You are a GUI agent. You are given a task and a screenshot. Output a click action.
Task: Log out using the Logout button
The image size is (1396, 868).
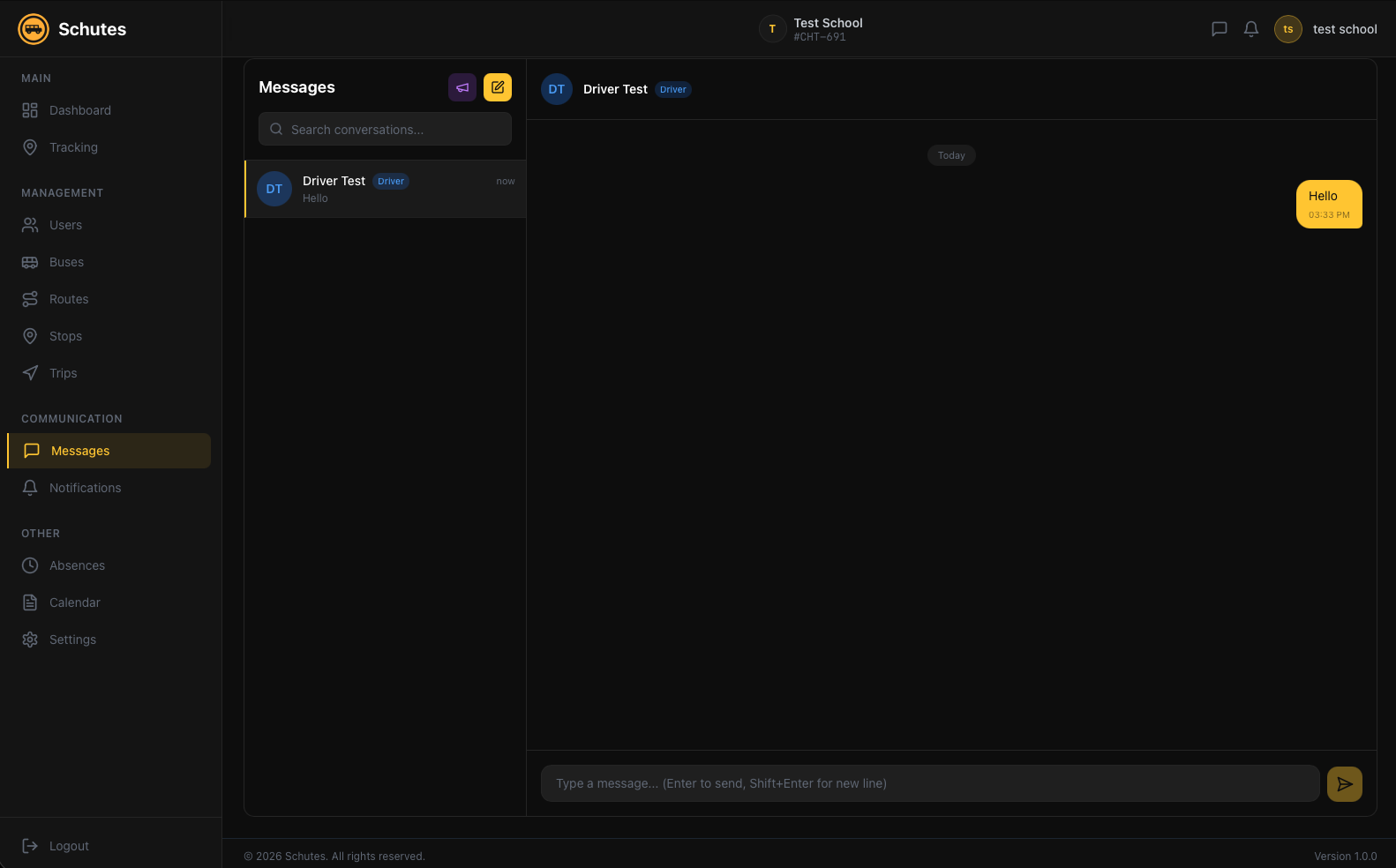(x=109, y=846)
